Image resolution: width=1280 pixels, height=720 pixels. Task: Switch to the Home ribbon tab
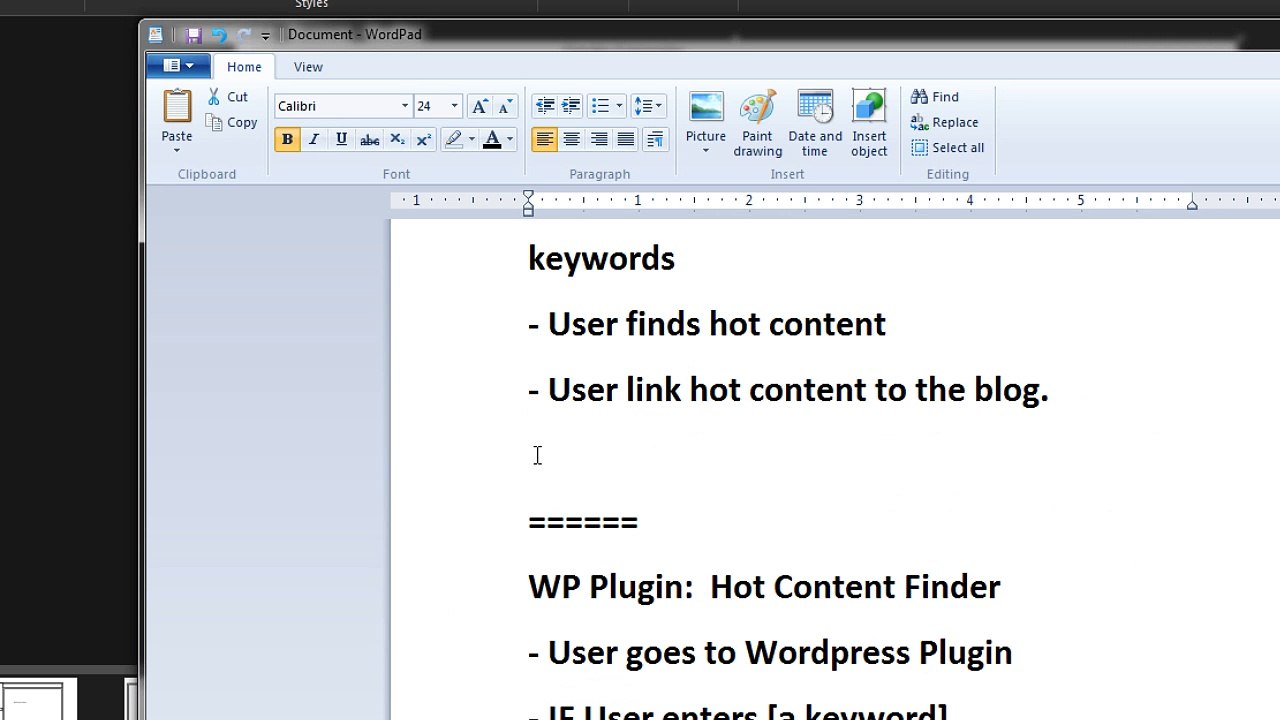click(244, 67)
